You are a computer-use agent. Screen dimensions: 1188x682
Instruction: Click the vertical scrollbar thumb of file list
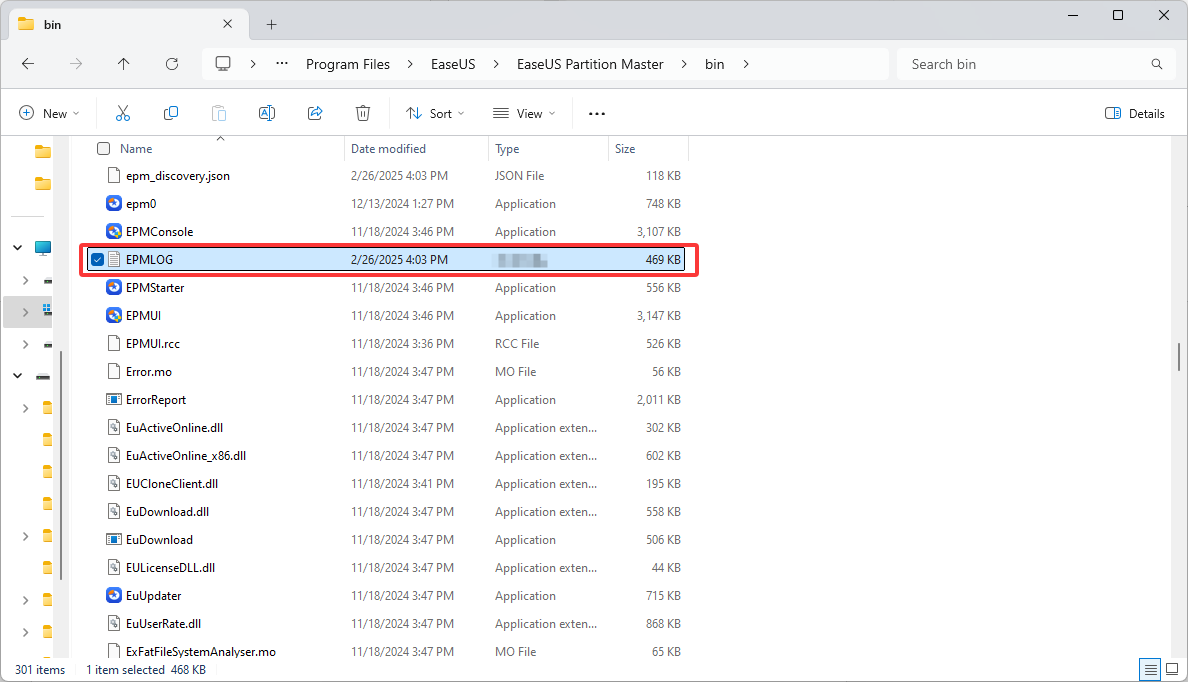1179,356
